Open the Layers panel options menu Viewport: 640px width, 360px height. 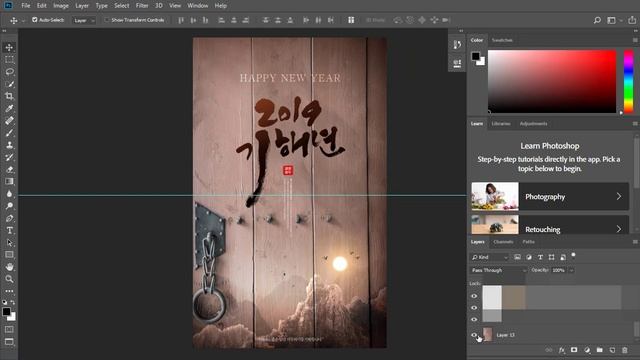[x=635, y=242]
